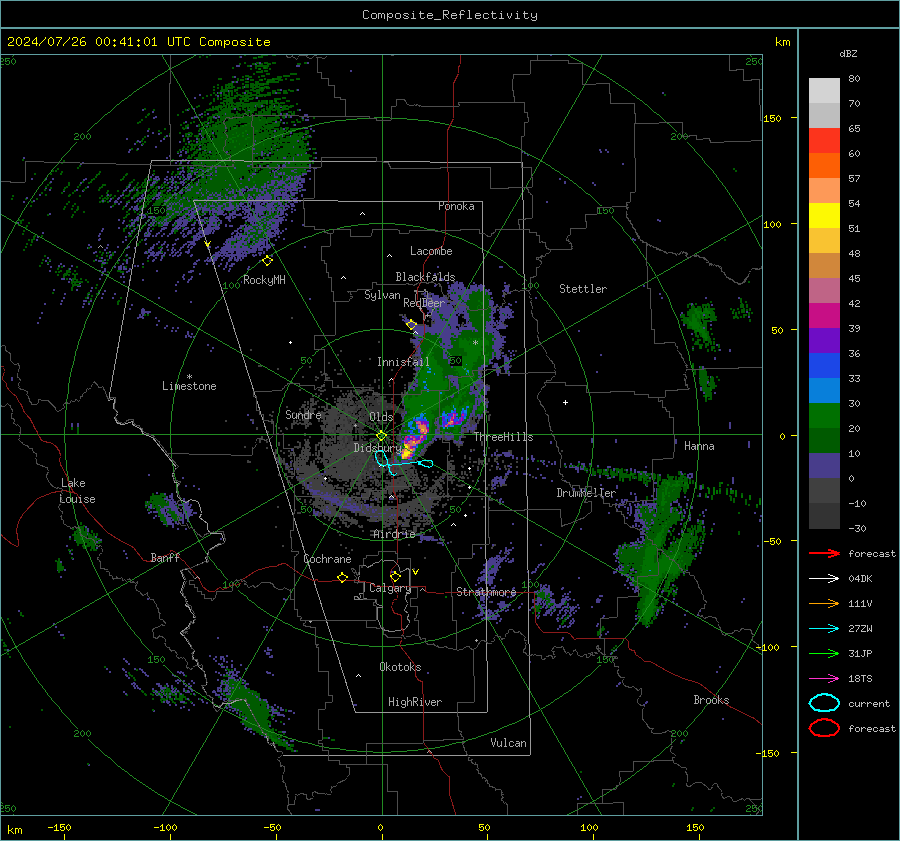Click yellow diamond marker above Calgary label
900x841 pixels.
point(395,576)
